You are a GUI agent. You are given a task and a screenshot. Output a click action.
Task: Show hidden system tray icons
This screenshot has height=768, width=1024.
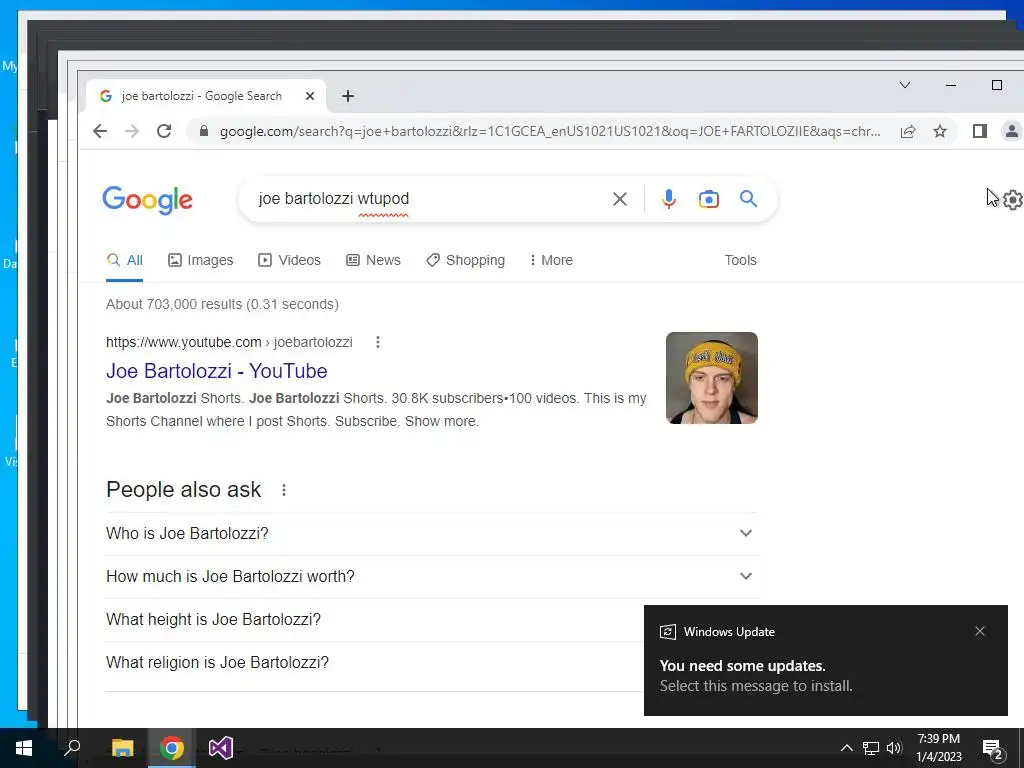click(846, 748)
